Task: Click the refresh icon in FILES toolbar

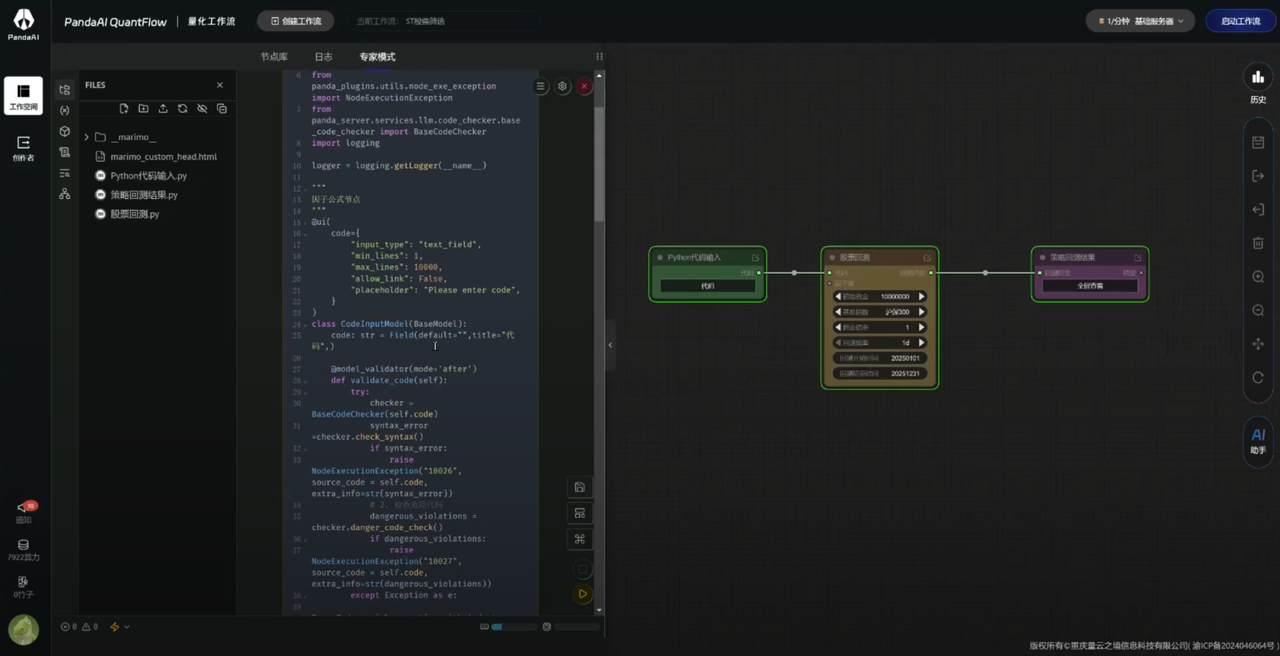Action: click(x=182, y=109)
